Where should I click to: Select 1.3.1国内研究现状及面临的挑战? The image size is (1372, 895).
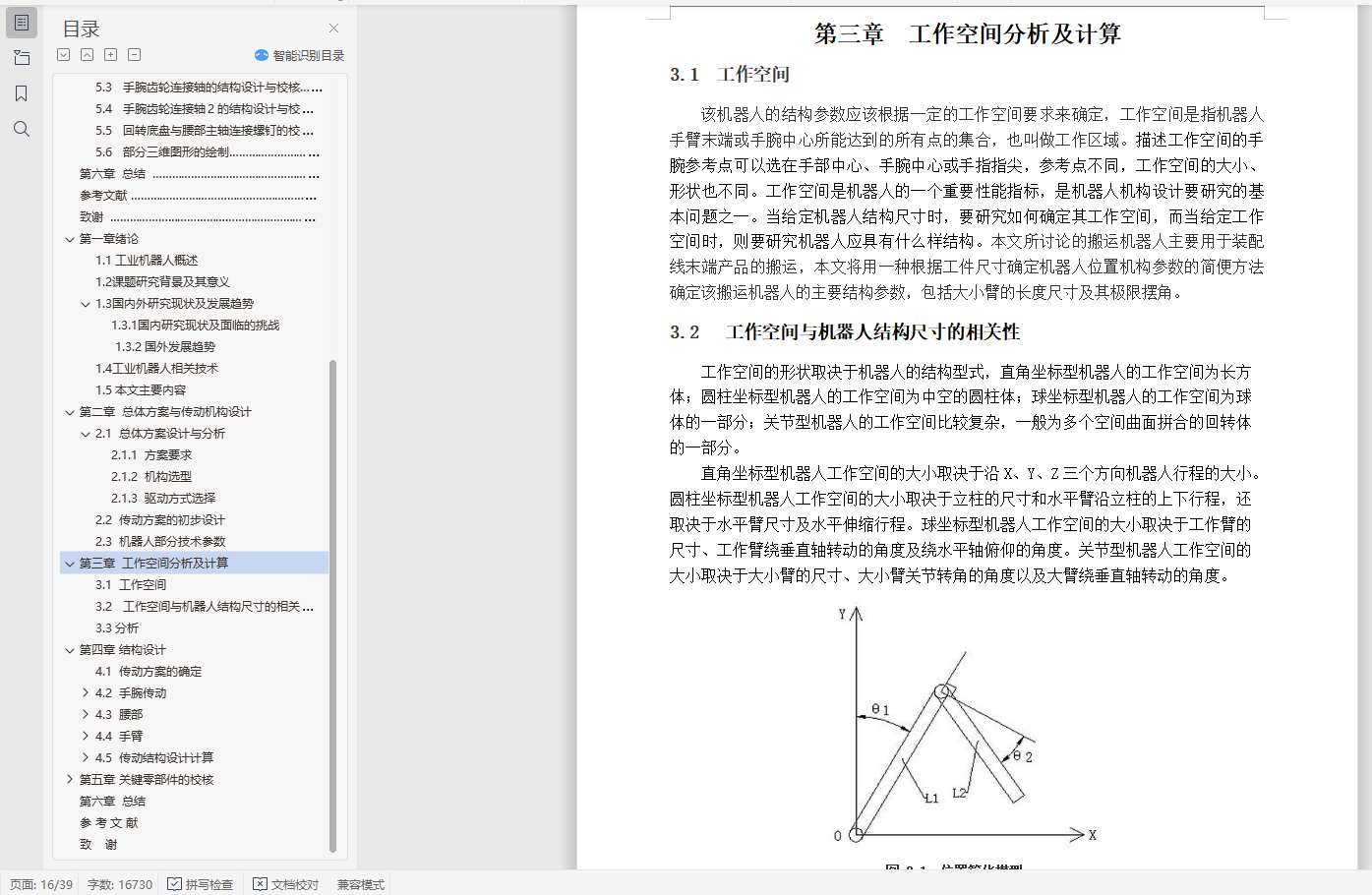pos(195,326)
